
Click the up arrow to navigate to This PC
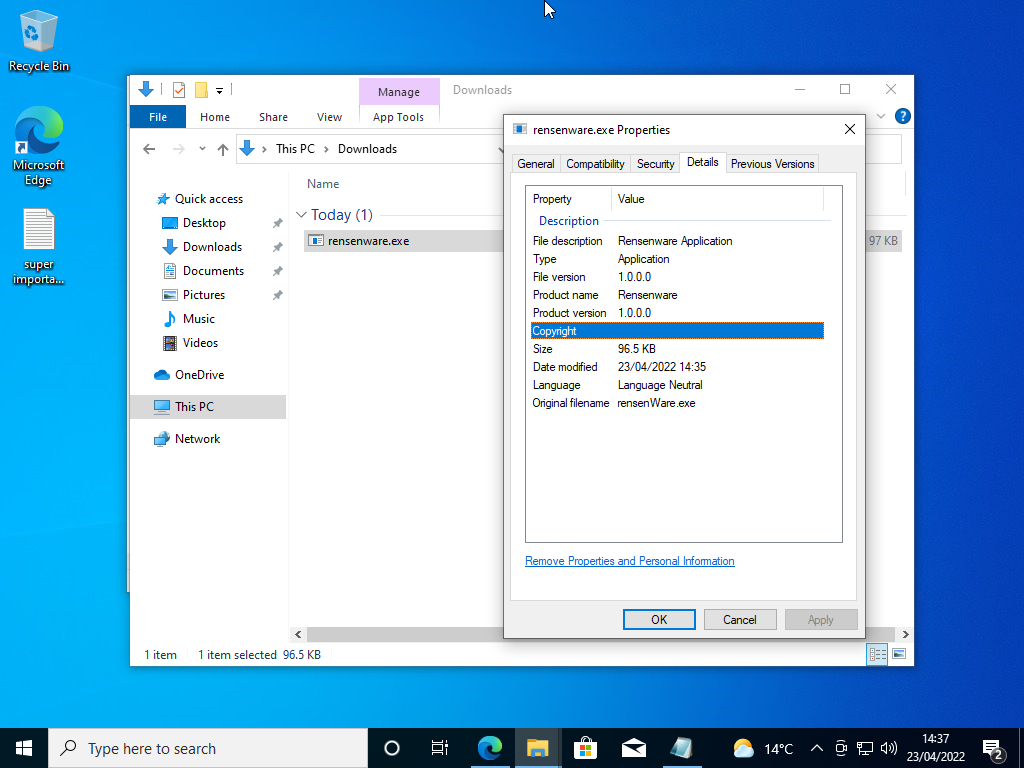point(221,148)
